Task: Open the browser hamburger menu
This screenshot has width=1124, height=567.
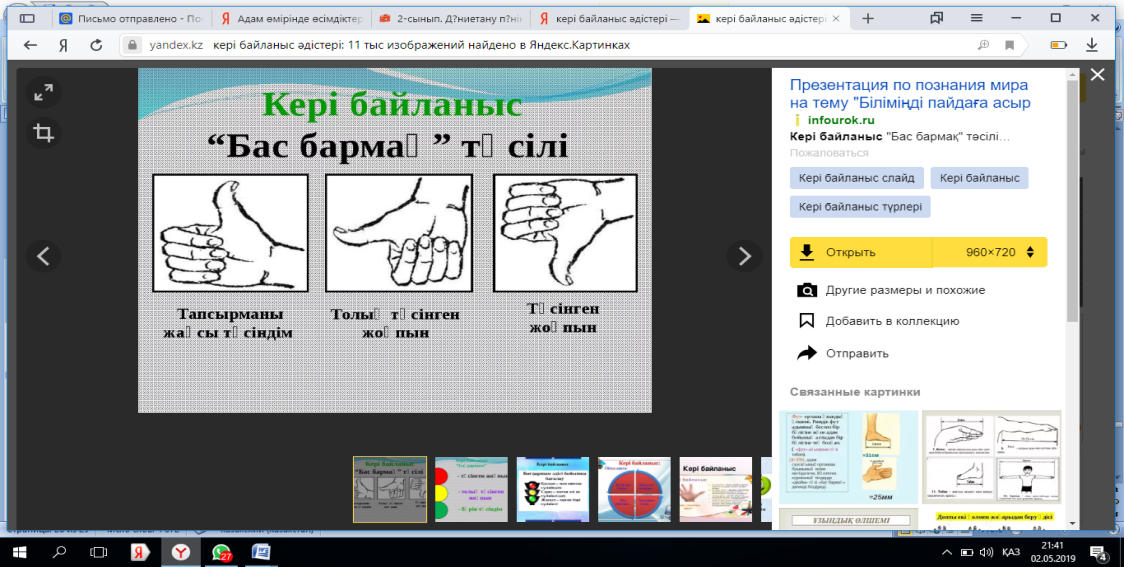Action: 975,19
